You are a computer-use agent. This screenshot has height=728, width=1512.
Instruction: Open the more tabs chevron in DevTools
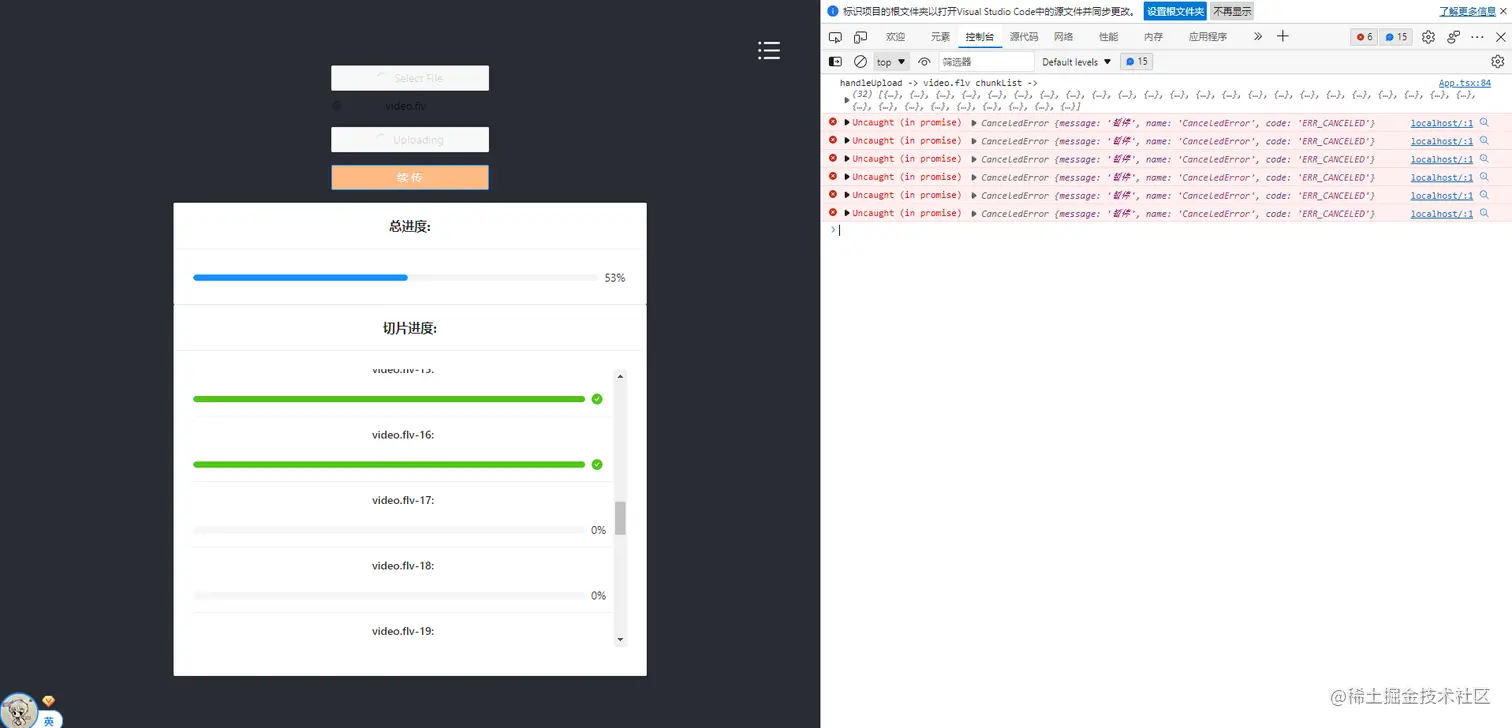click(1257, 37)
